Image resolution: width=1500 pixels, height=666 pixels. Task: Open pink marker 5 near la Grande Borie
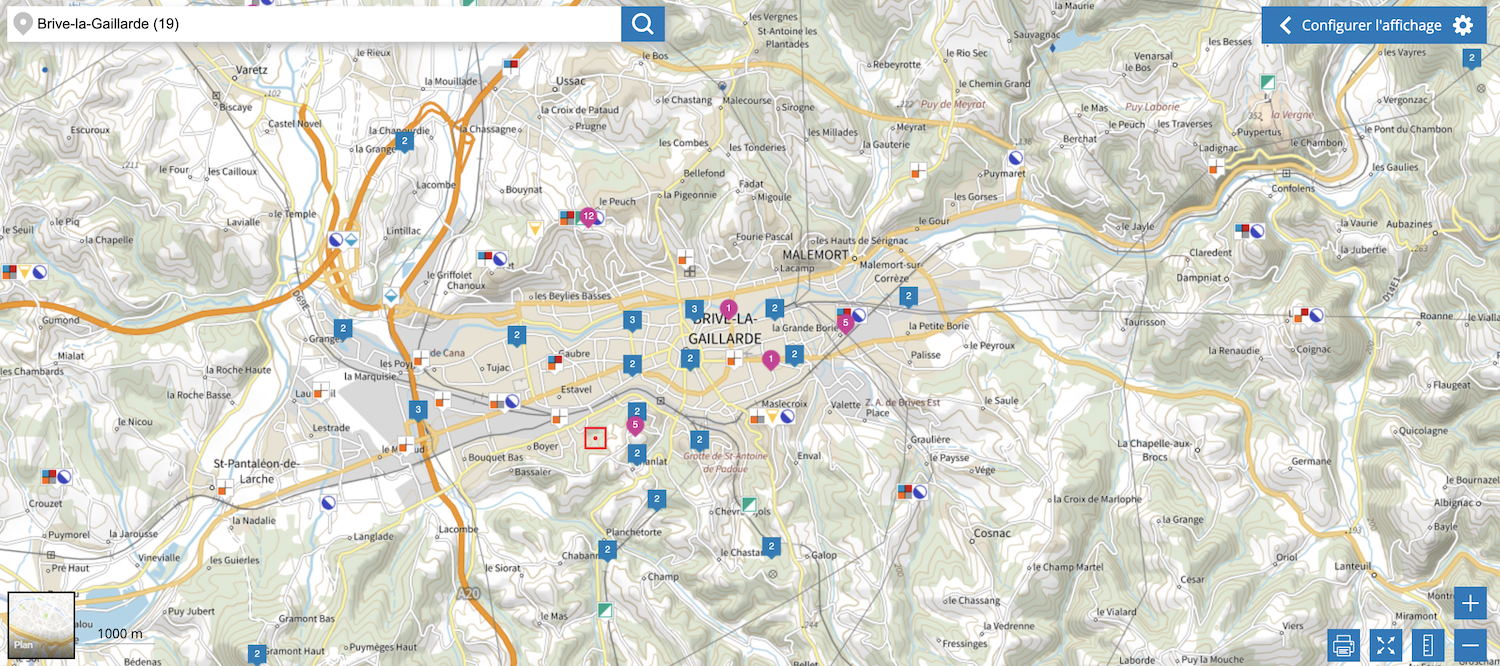pos(845,322)
